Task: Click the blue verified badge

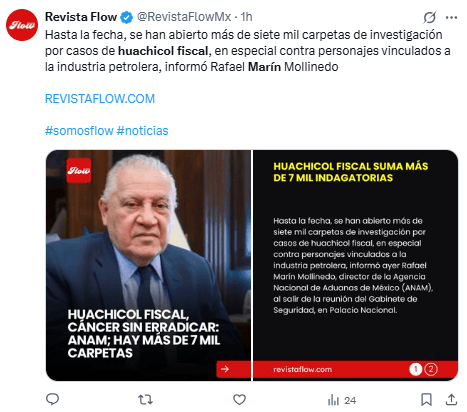Action: click(x=126, y=17)
